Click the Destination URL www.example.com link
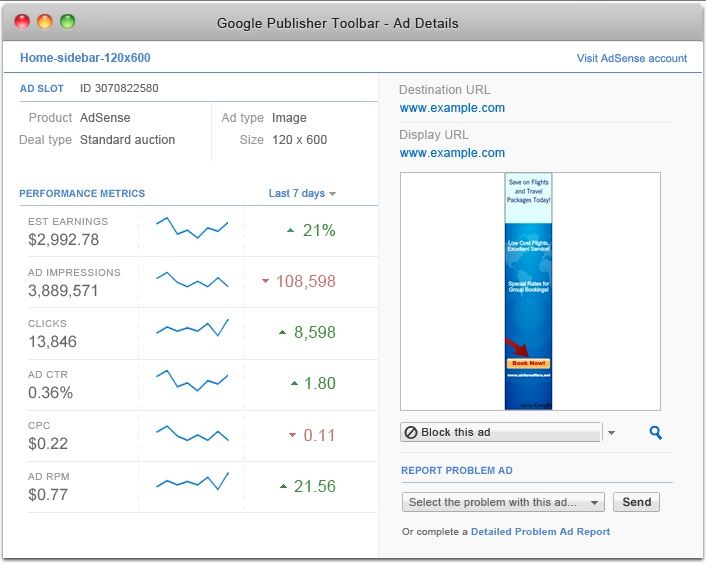This screenshot has width=706, height=565. click(452, 108)
